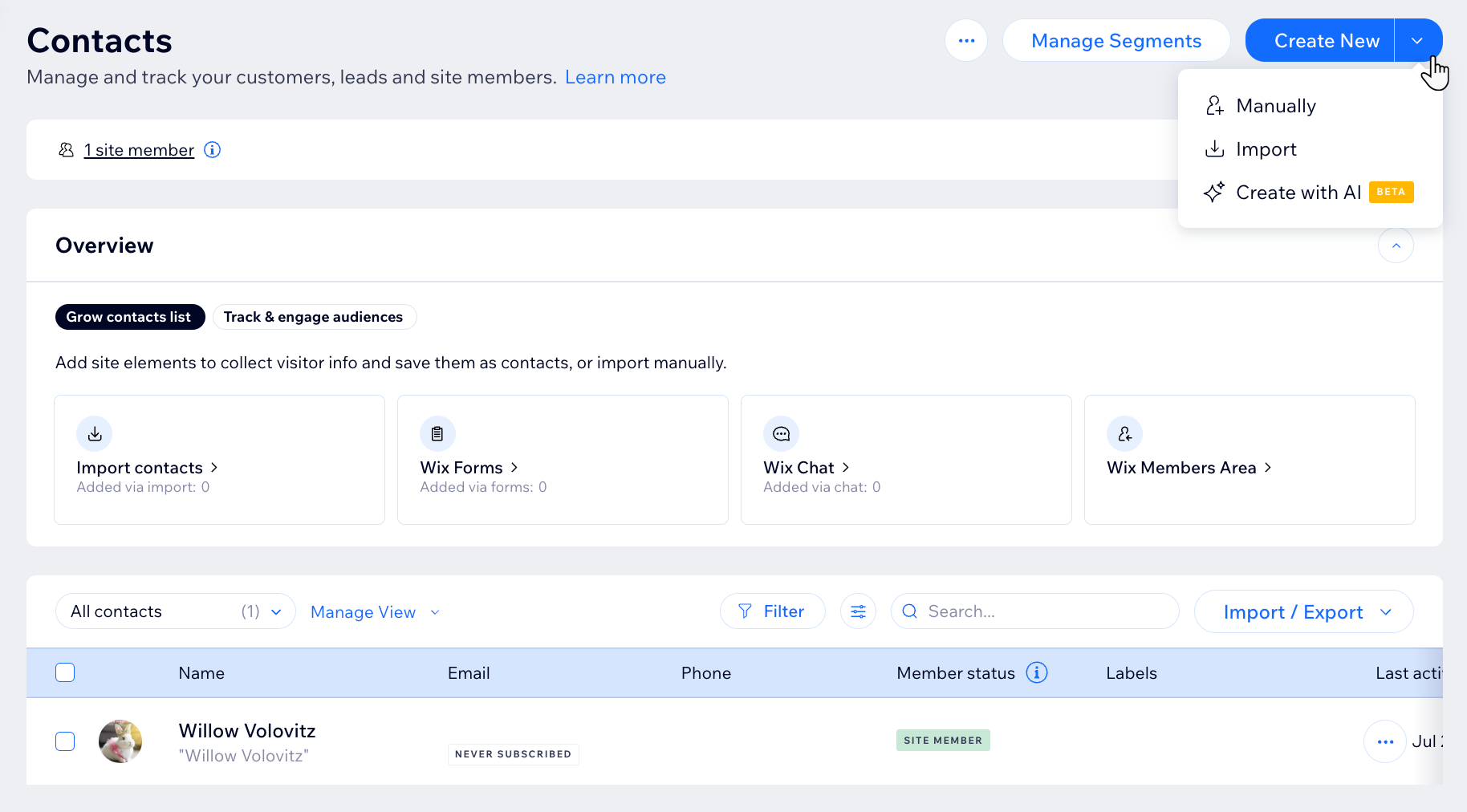Click the customize columns sliders icon
1467x812 pixels.
[x=858, y=611]
